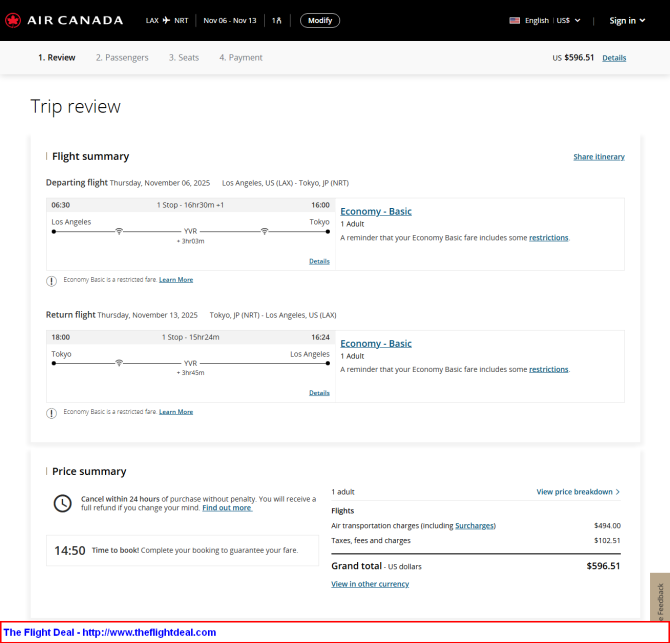The image size is (670, 643).
Task: Select the 4. Payment step
Action: click(241, 58)
